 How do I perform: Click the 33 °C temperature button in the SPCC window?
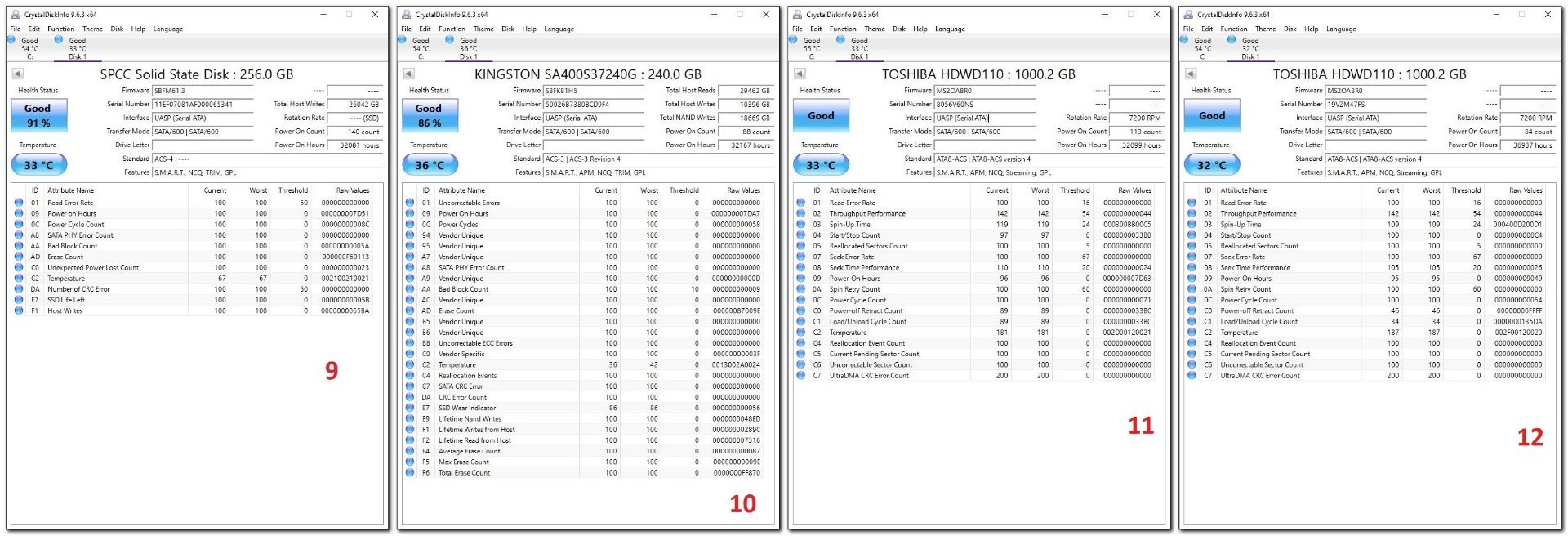38,164
